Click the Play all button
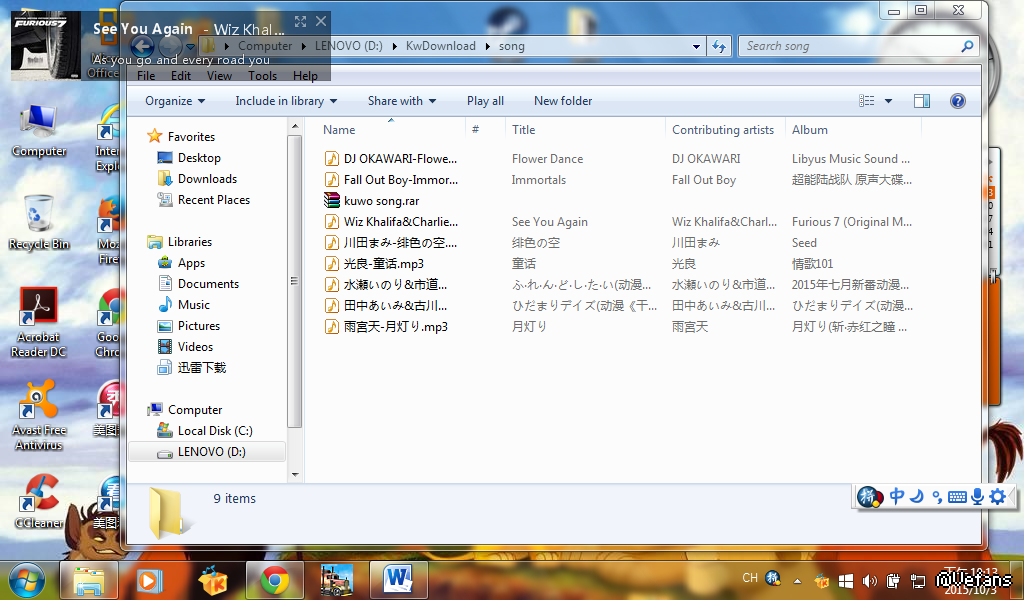The height and width of the screenshot is (600, 1024). 485,101
